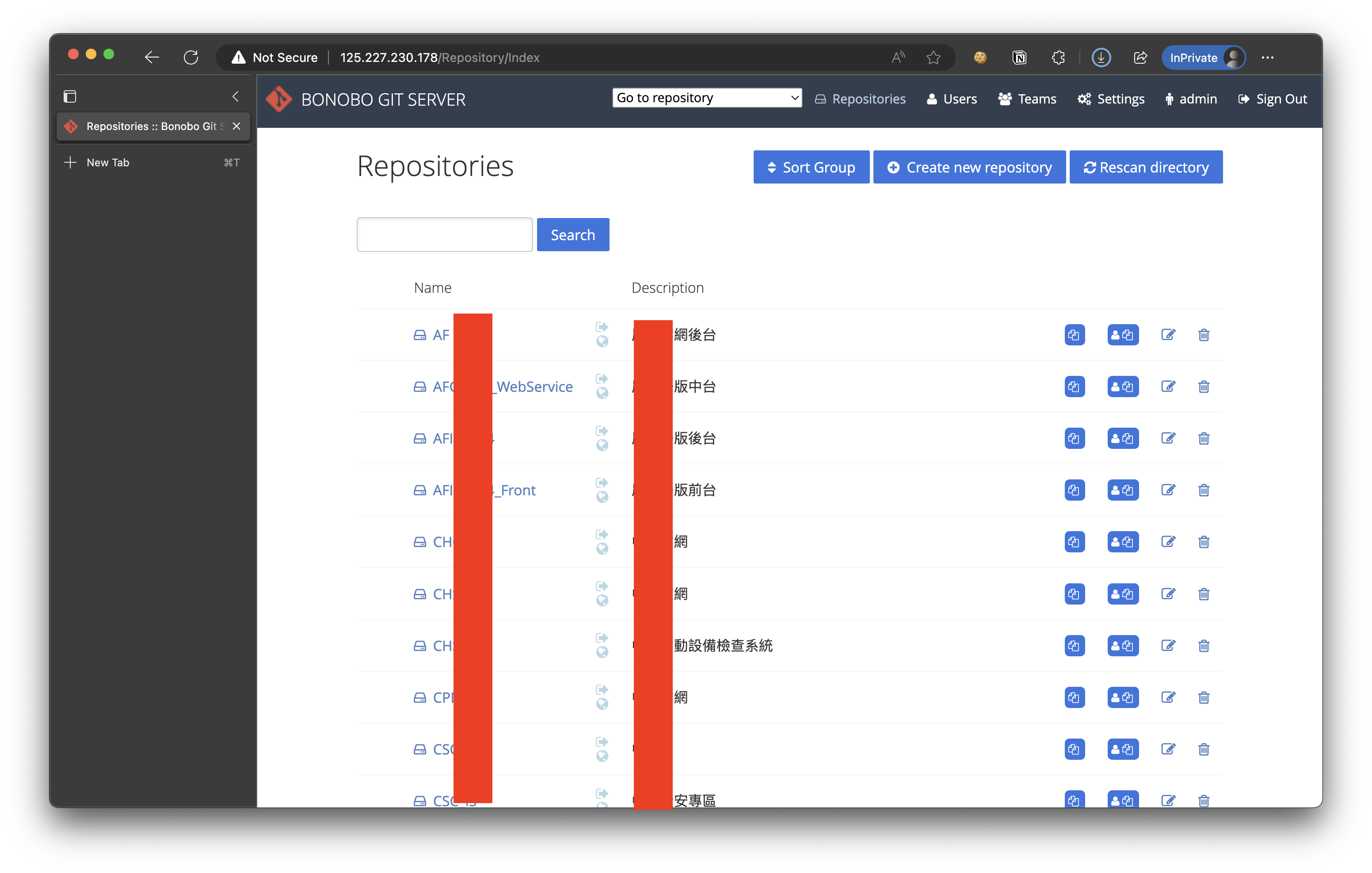1372x873 pixels.
Task: Delete the 版前台 repository
Action: 1203,490
